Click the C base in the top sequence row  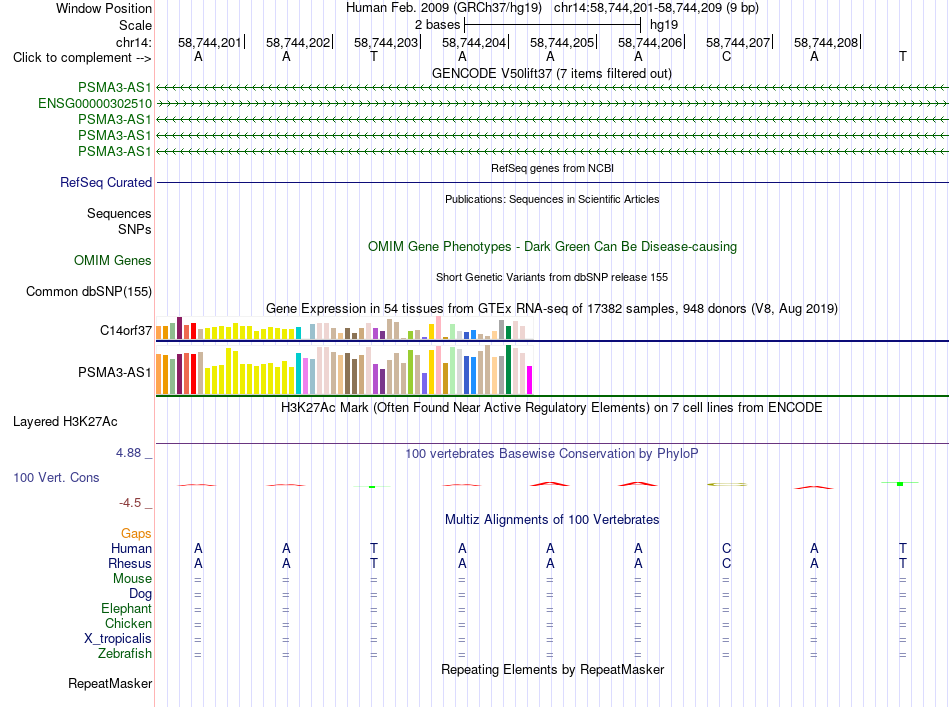pyautogui.click(x=726, y=57)
